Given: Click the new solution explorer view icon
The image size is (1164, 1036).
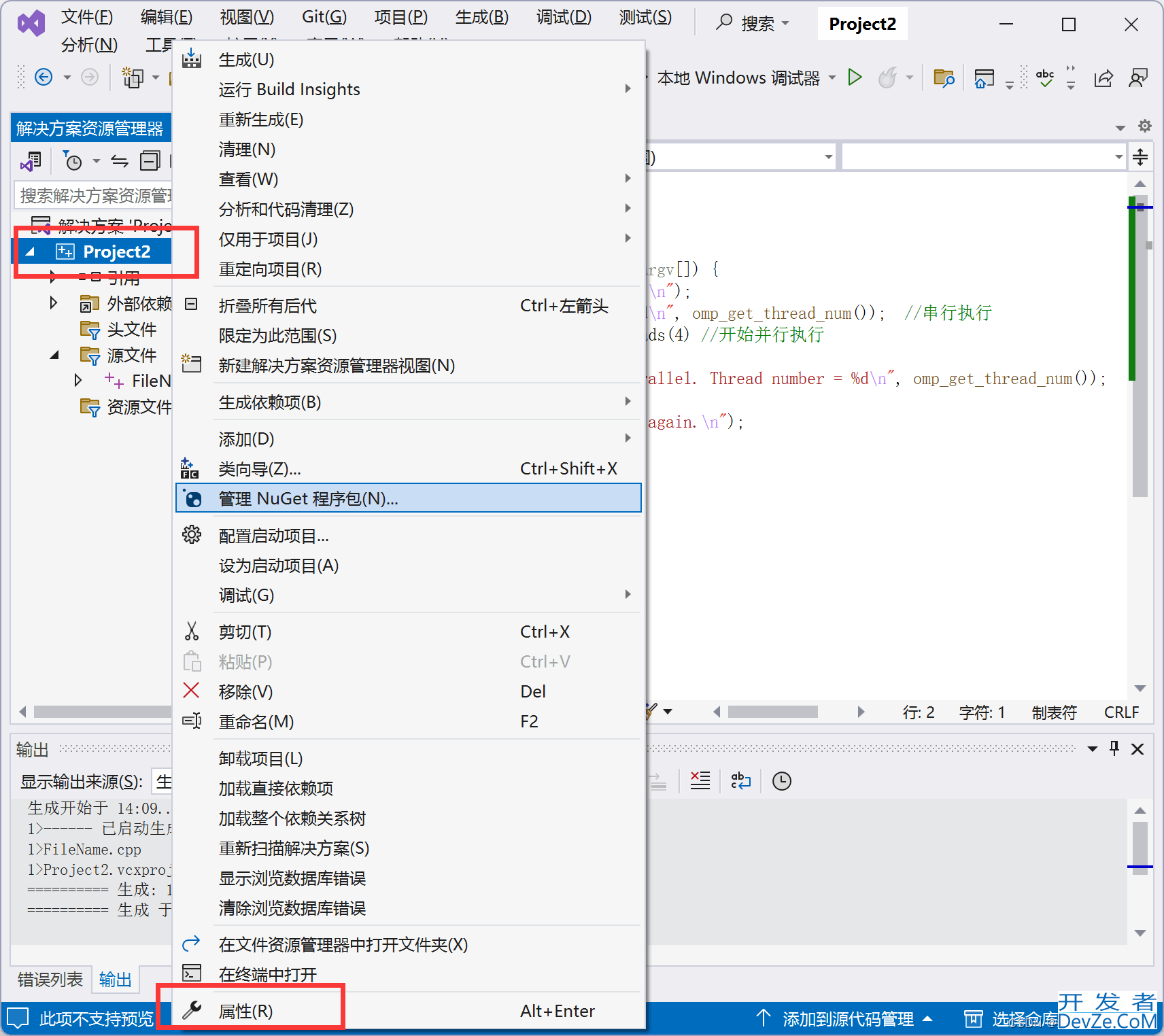Looking at the screenshot, I should (x=191, y=364).
